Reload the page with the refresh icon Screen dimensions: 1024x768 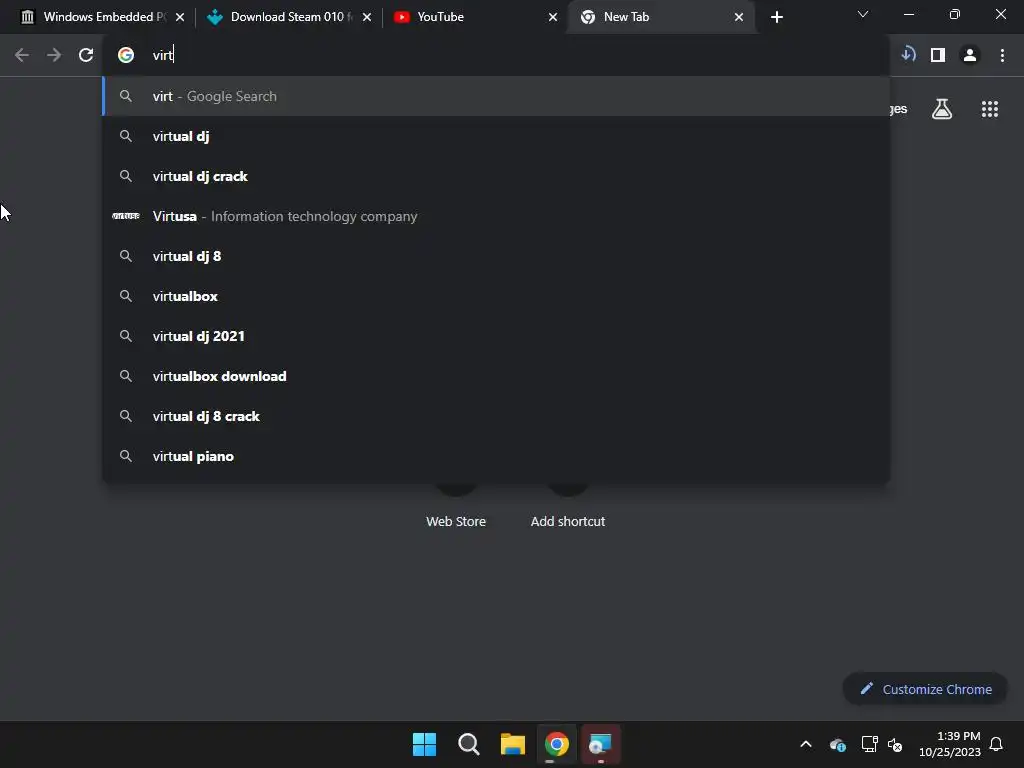(x=86, y=55)
